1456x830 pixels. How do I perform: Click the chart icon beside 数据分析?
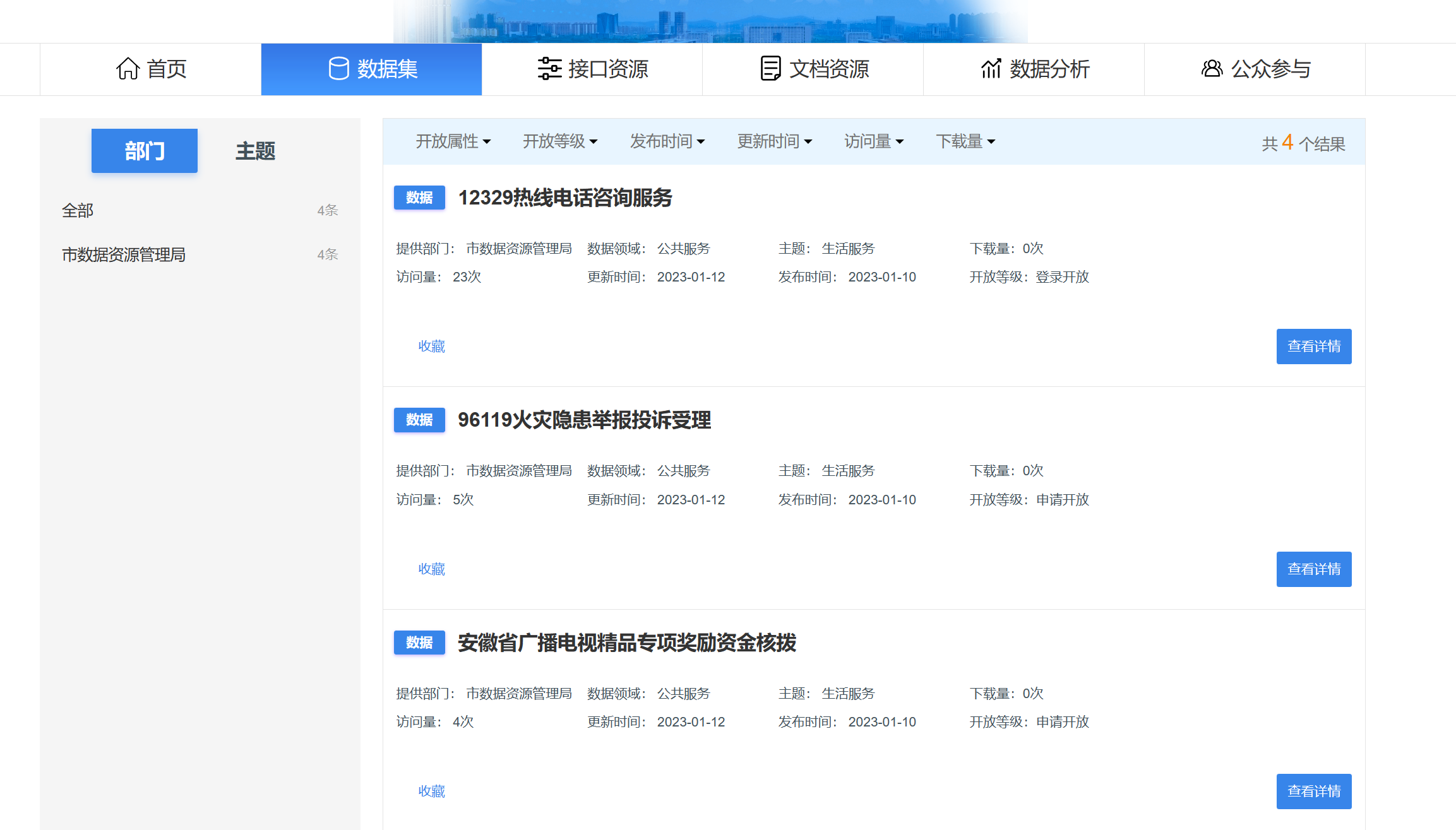[991, 69]
